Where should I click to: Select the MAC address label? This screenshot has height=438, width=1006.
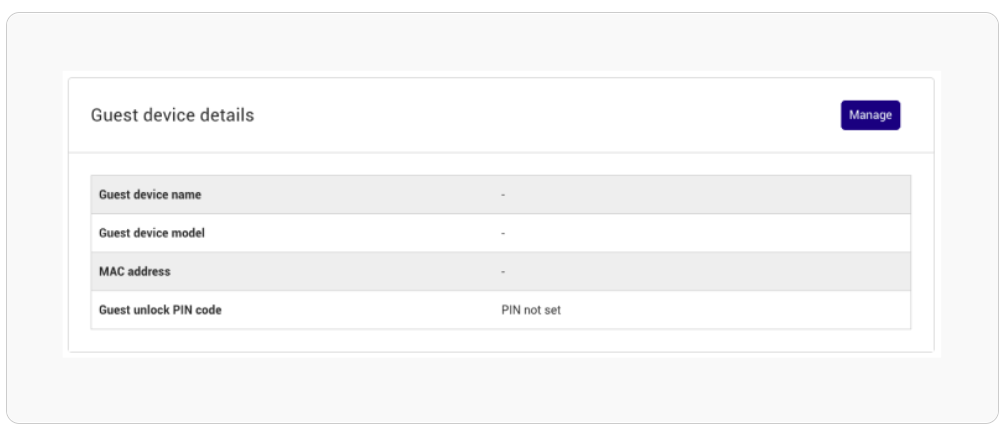(135, 272)
